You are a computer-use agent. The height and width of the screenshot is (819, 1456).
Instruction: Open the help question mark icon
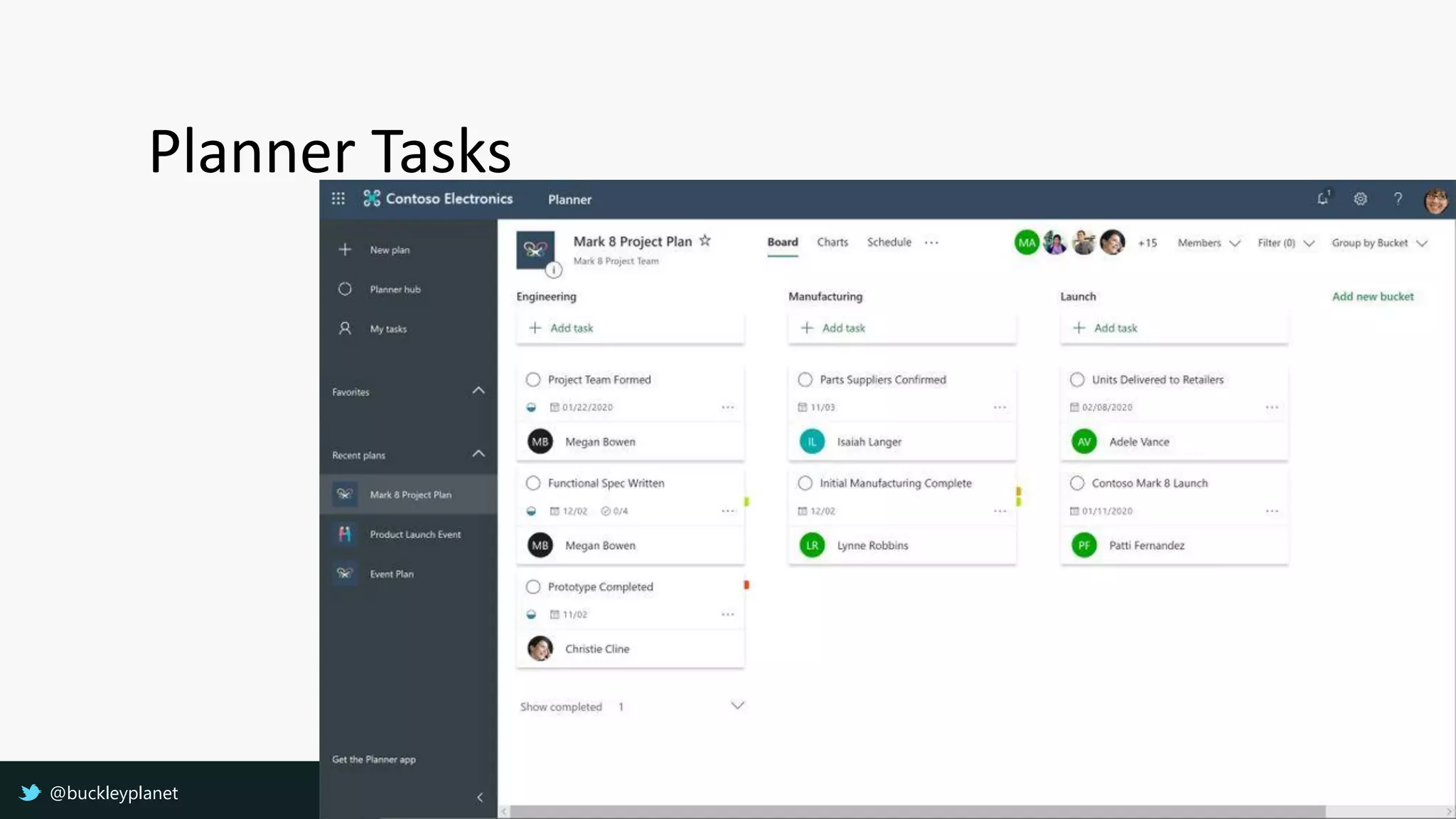(x=1398, y=199)
